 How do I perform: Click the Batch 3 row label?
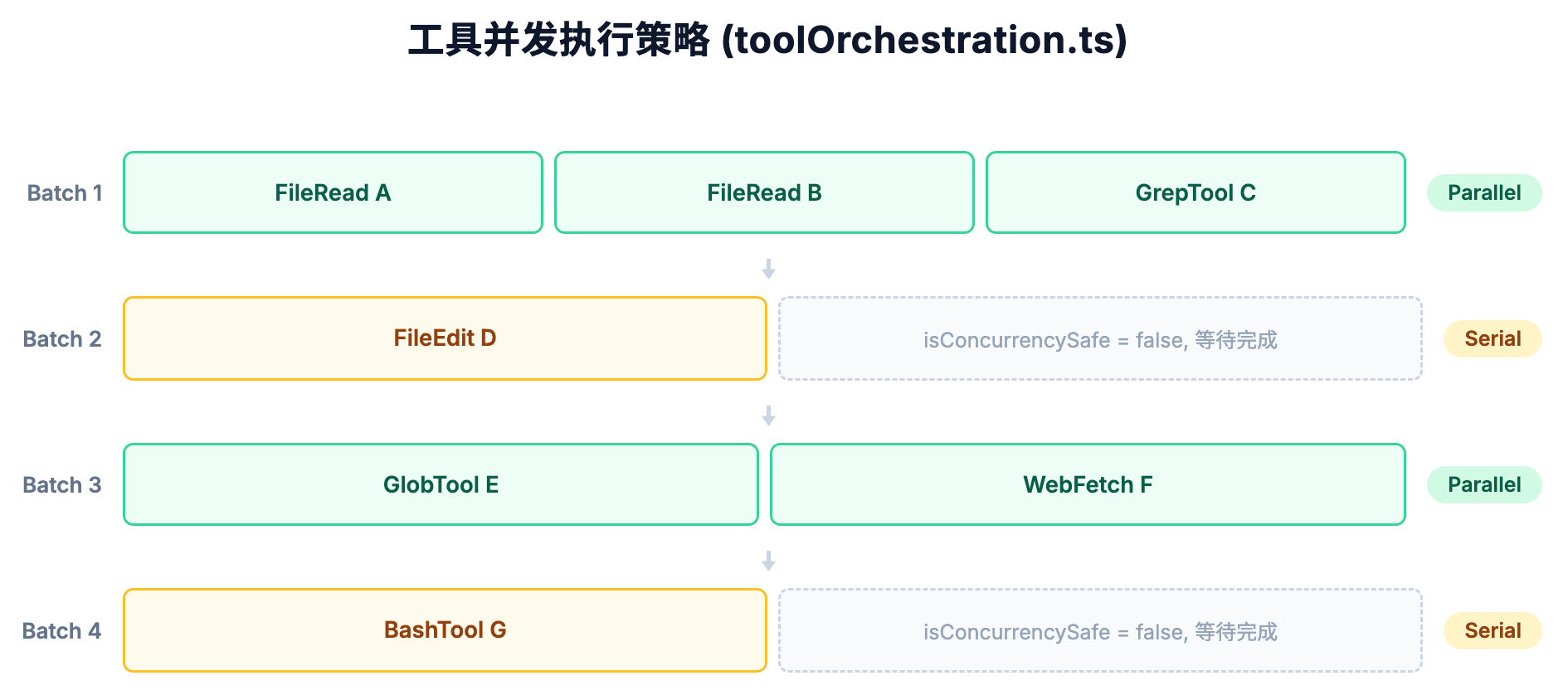62,485
